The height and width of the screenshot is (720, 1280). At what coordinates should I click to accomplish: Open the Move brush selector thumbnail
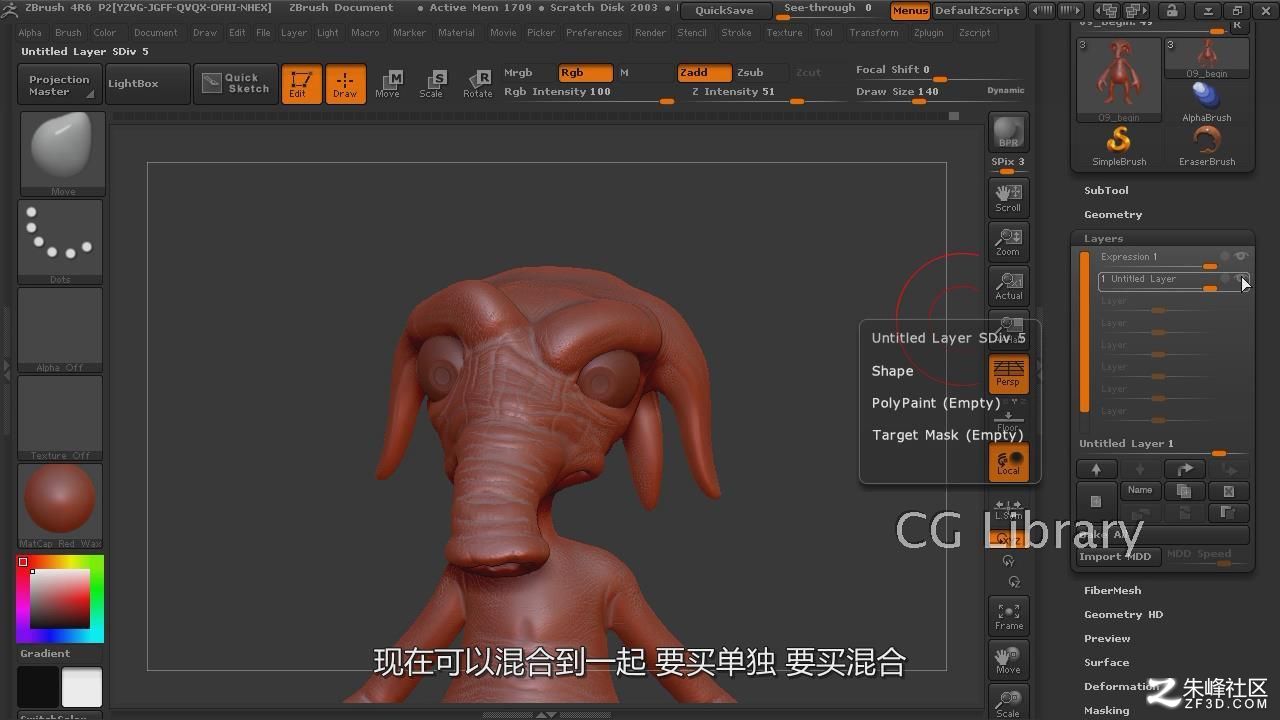62,153
